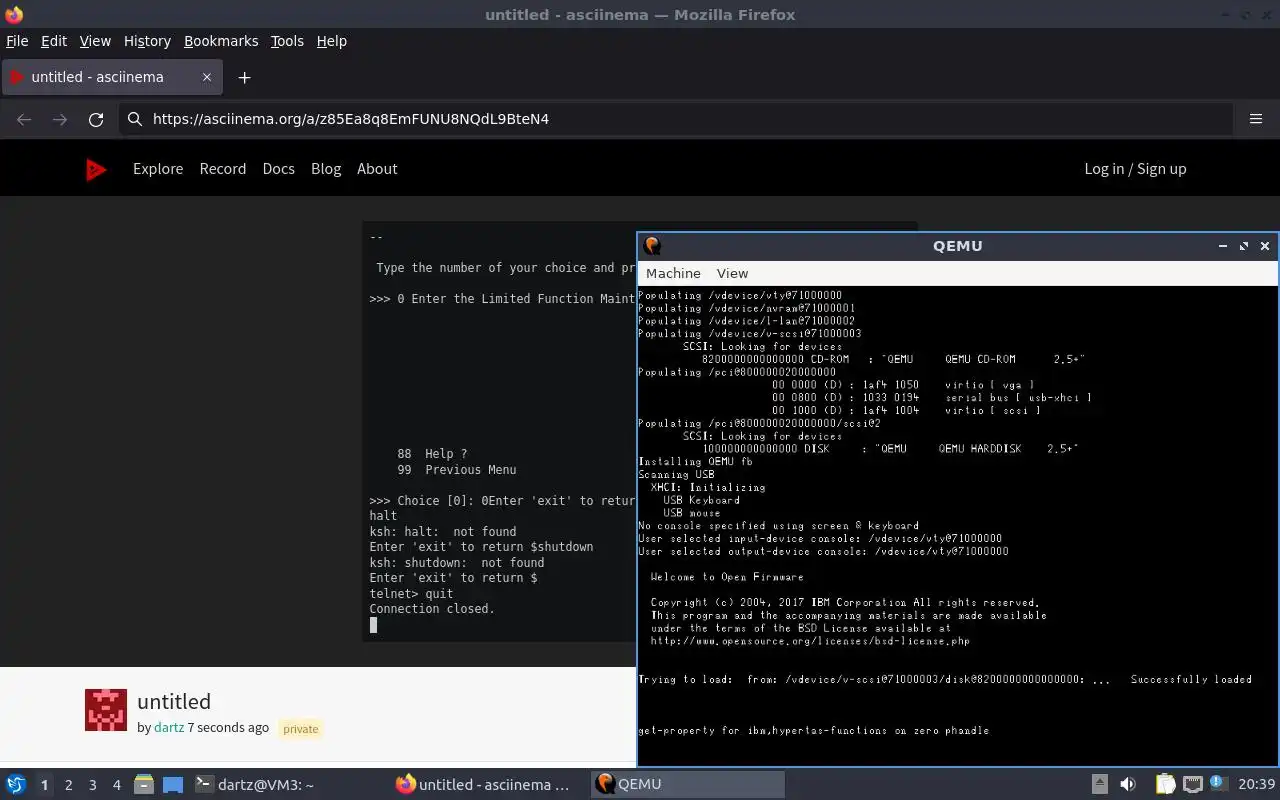Switch to Firefox from the taskbar
The image size is (1280, 800).
[x=489, y=785]
